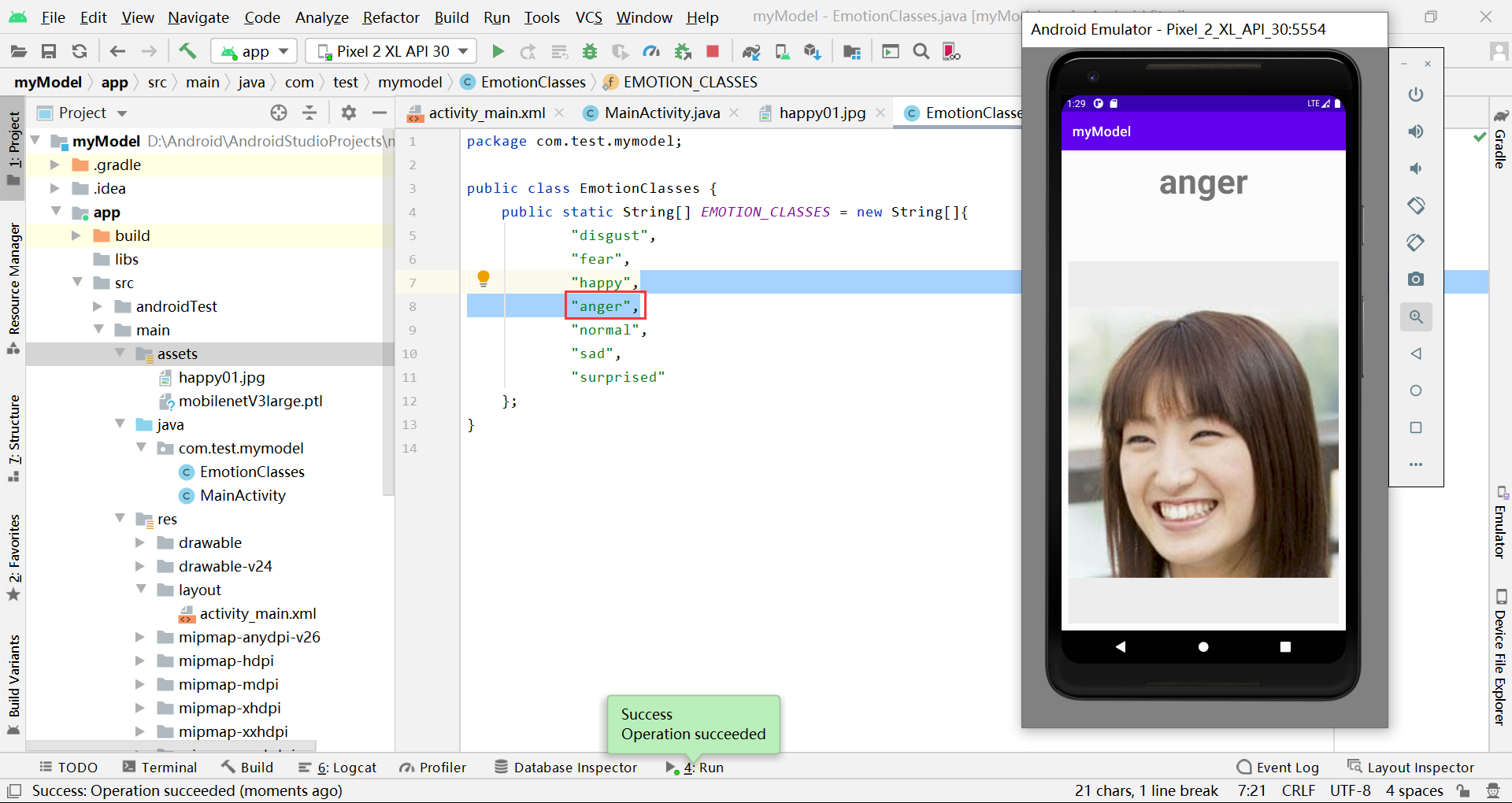
Task: Toggle the Project tool window sidebar button
Action: click(13, 148)
